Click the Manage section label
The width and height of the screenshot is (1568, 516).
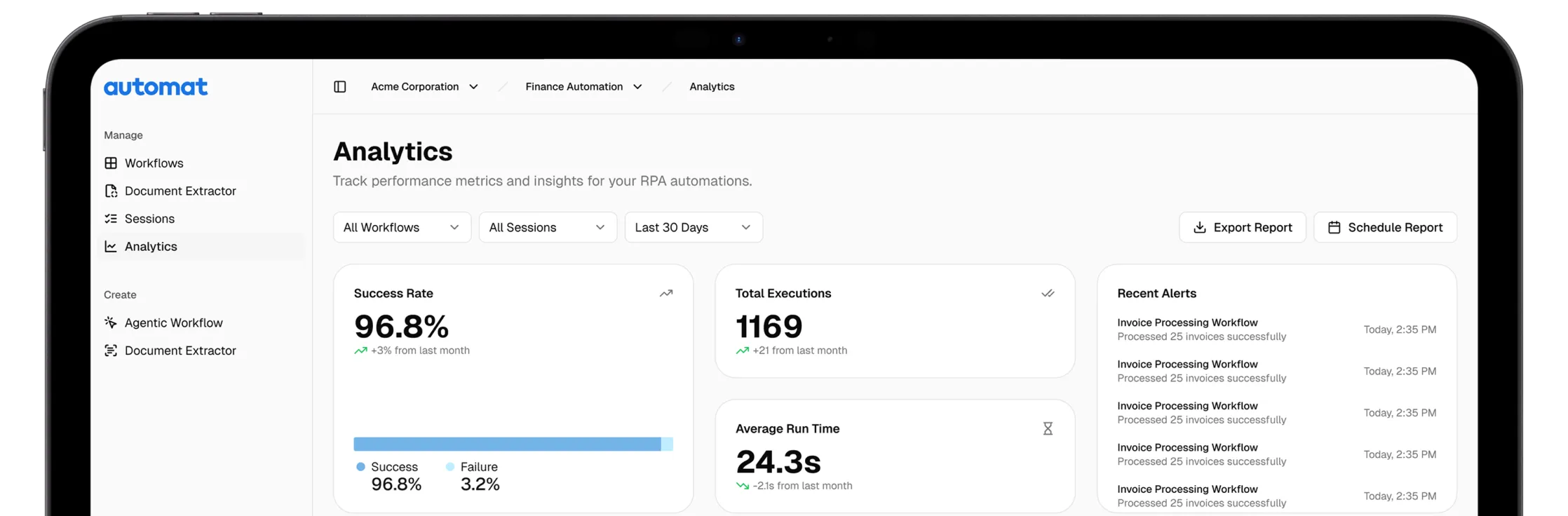pyautogui.click(x=123, y=135)
